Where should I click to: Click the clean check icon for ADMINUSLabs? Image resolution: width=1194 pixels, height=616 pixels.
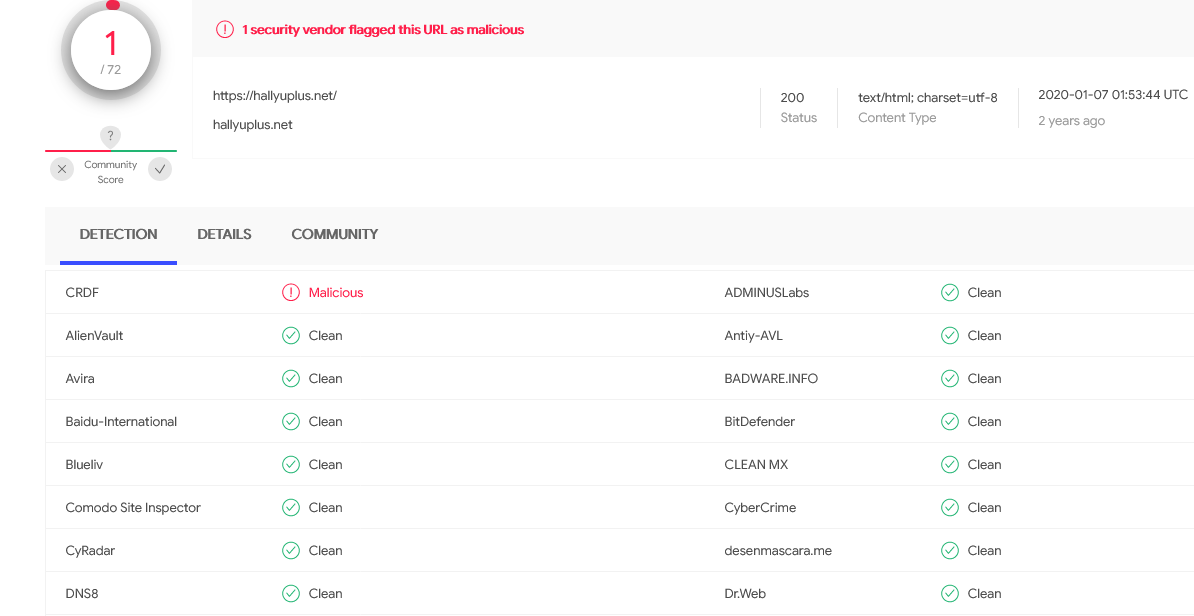point(950,292)
